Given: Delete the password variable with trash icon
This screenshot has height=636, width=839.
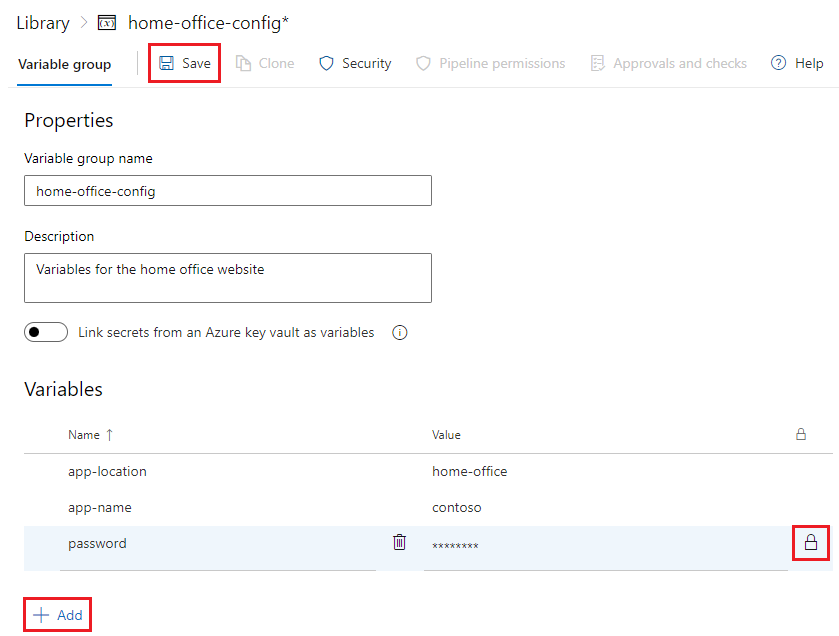Looking at the screenshot, I should pos(399,541).
